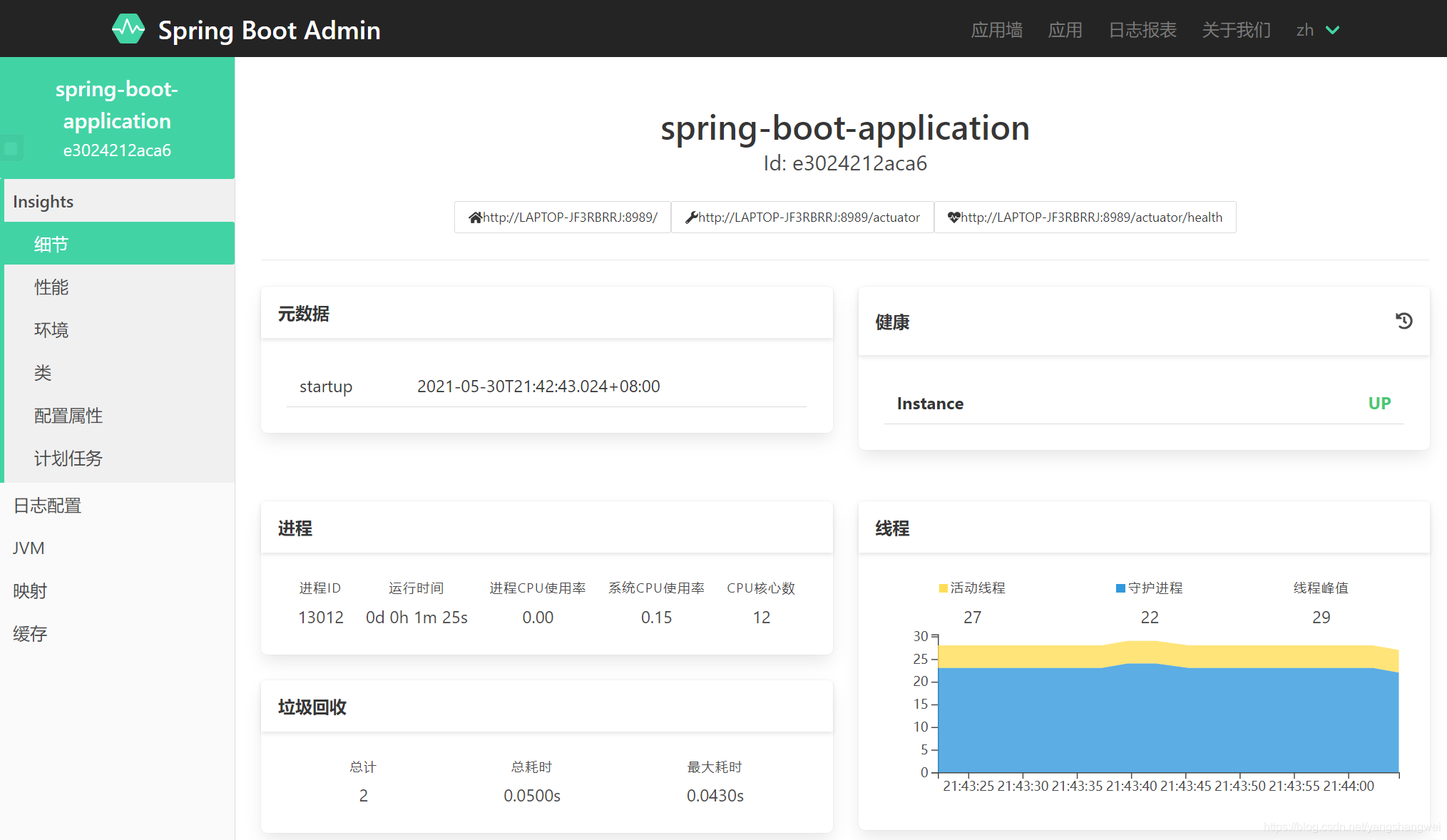Click the thread peak value 线程峰值 indicator
The height and width of the screenshot is (840, 1447).
tap(1321, 588)
